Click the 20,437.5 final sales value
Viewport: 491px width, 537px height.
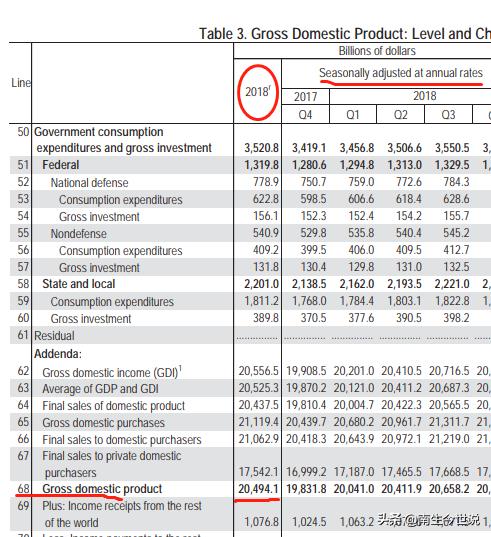pyautogui.click(x=259, y=405)
